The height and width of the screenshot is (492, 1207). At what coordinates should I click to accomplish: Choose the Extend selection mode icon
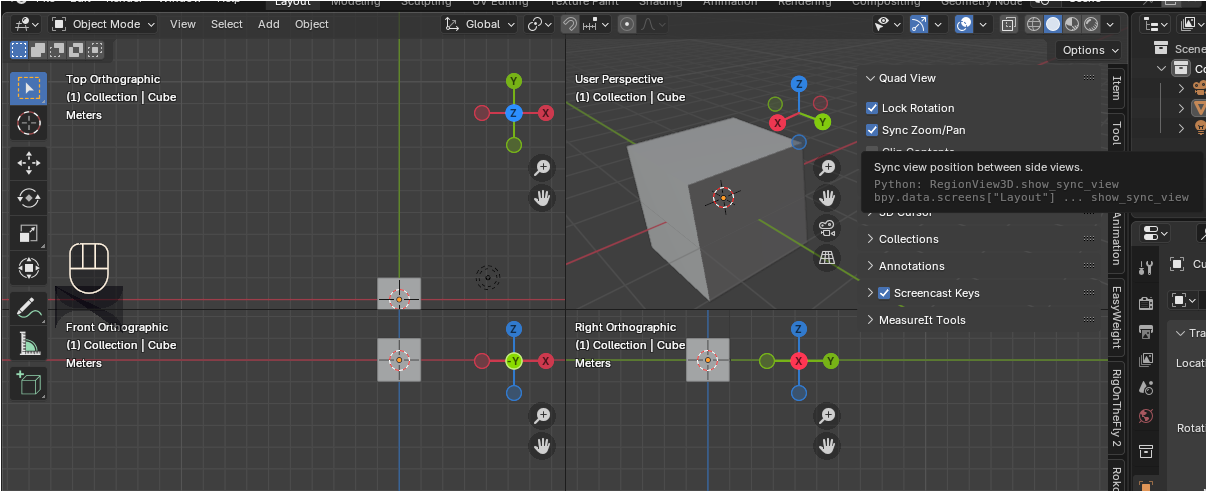tap(37, 49)
